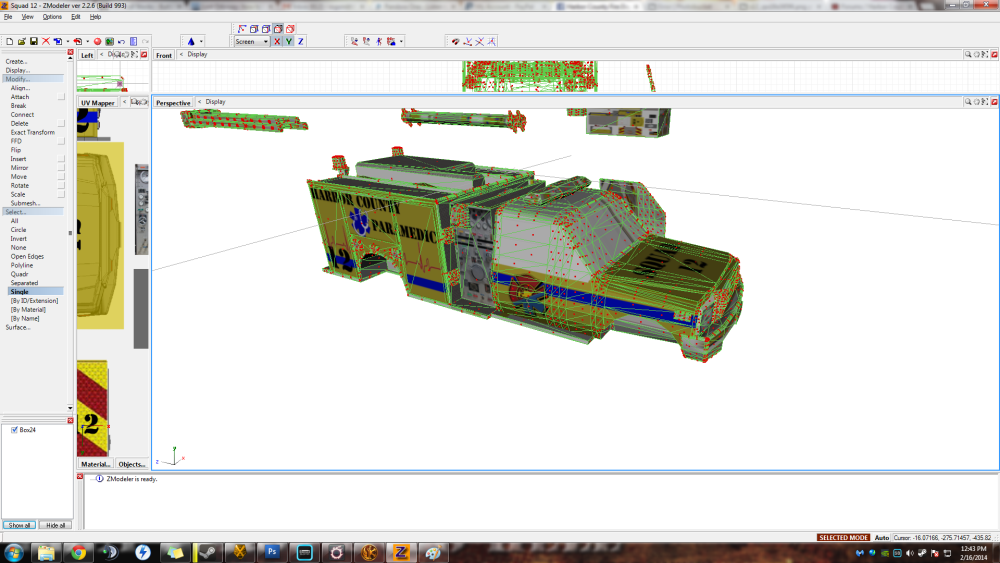Expand the Create... command group
The height and width of the screenshot is (563, 1000).
coord(17,61)
